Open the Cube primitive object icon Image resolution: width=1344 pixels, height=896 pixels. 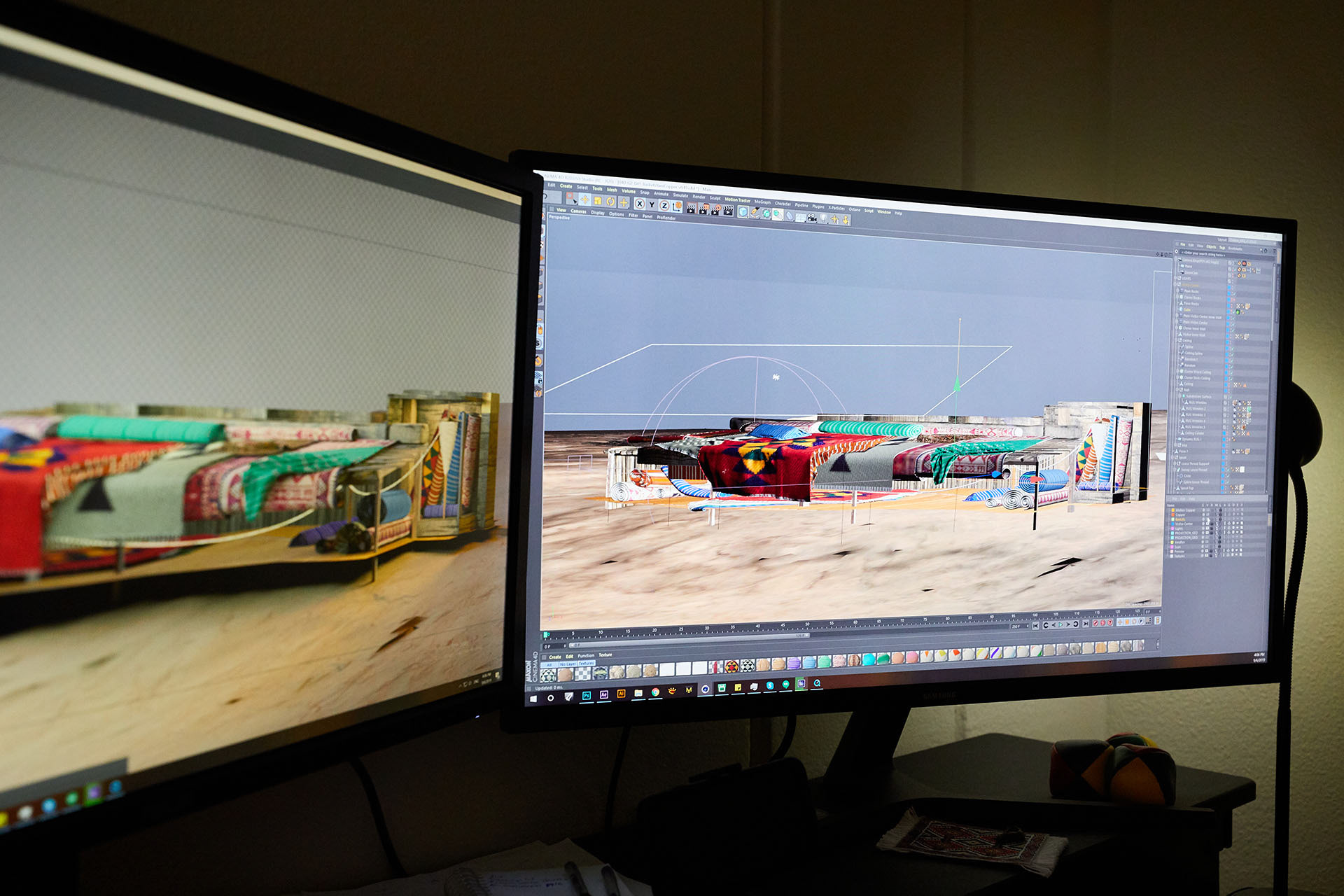click(743, 211)
